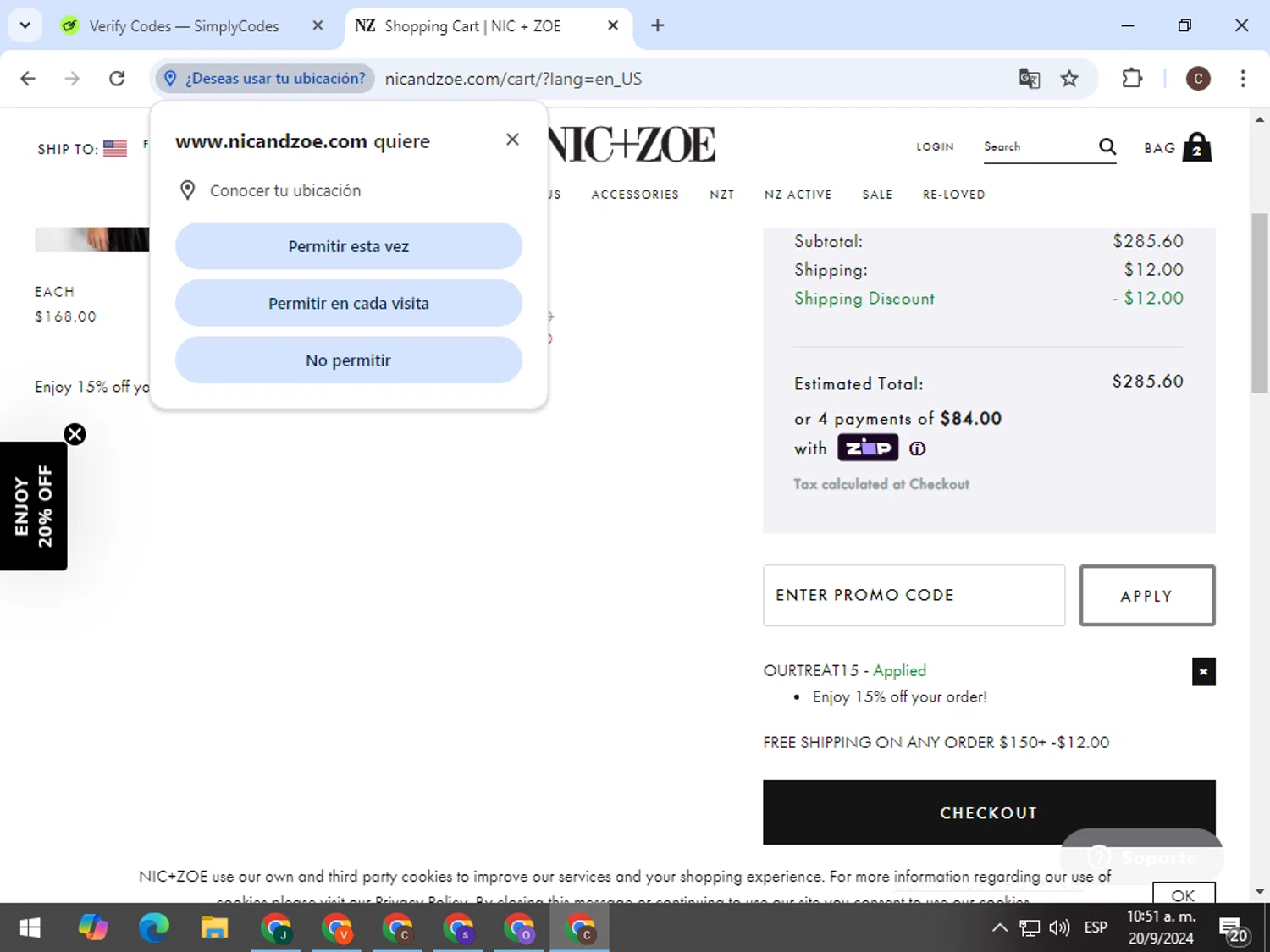Click the scrollbar down arrow
This screenshot has width=1270, height=952.
pos(1260,892)
